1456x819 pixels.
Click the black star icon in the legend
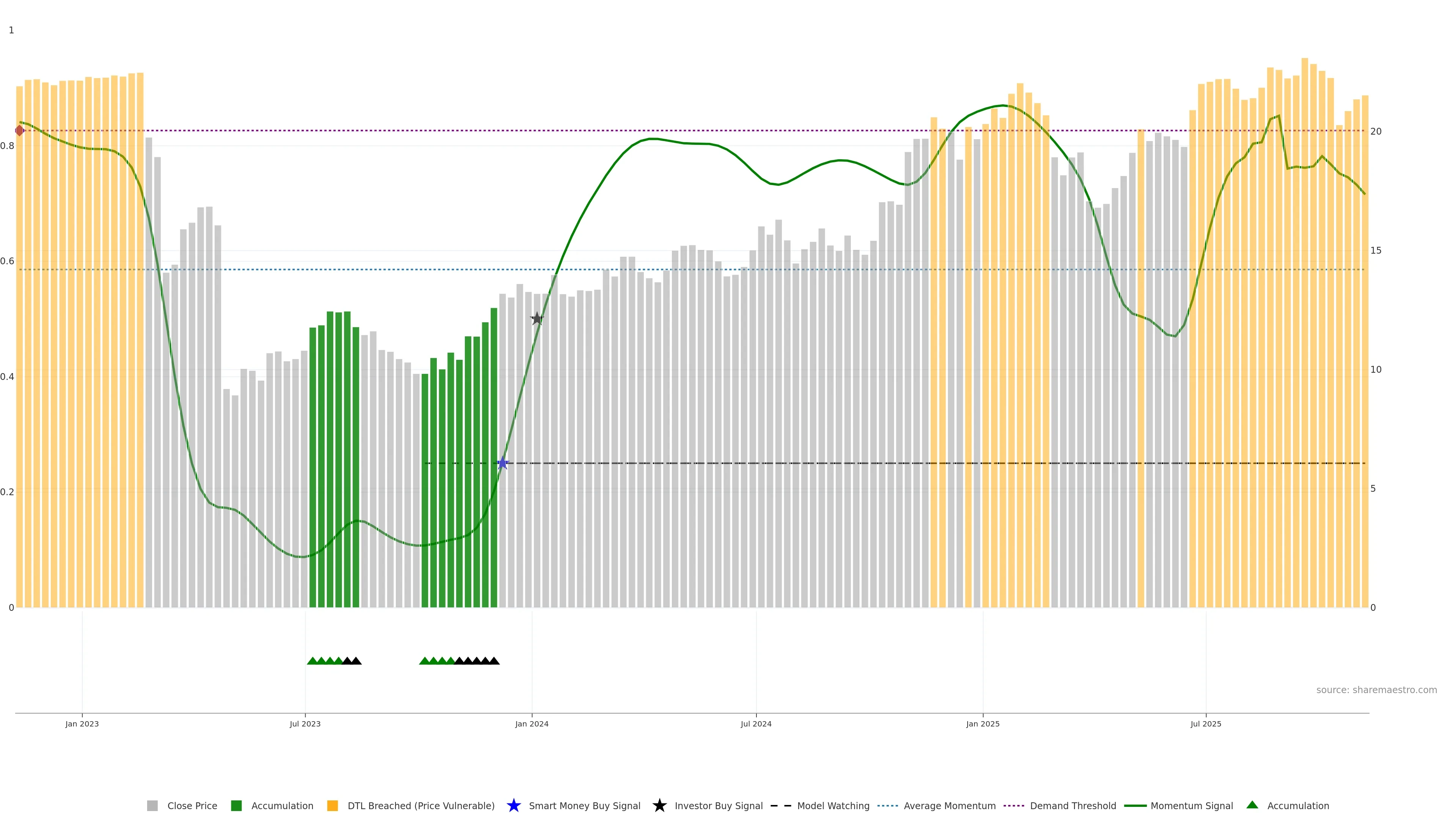tap(659, 805)
